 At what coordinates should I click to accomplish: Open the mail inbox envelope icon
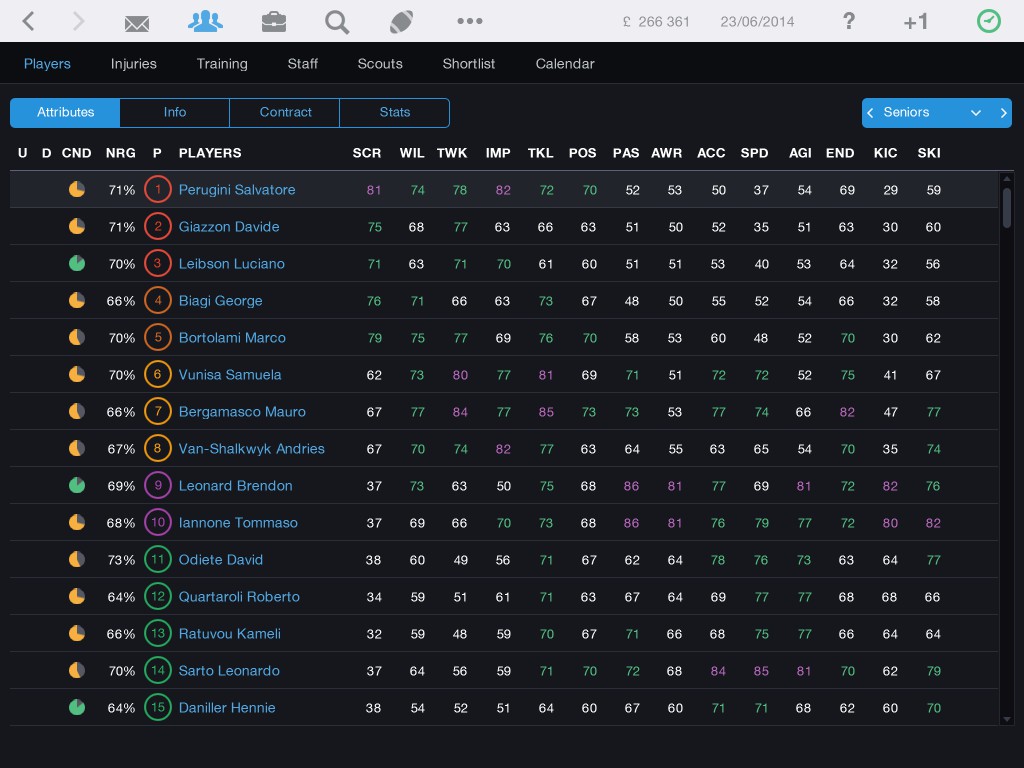(x=137, y=22)
